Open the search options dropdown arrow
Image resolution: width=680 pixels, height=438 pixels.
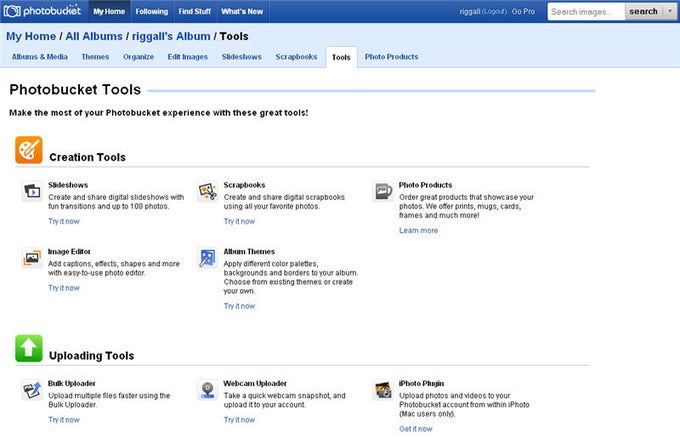click(670, 11)
